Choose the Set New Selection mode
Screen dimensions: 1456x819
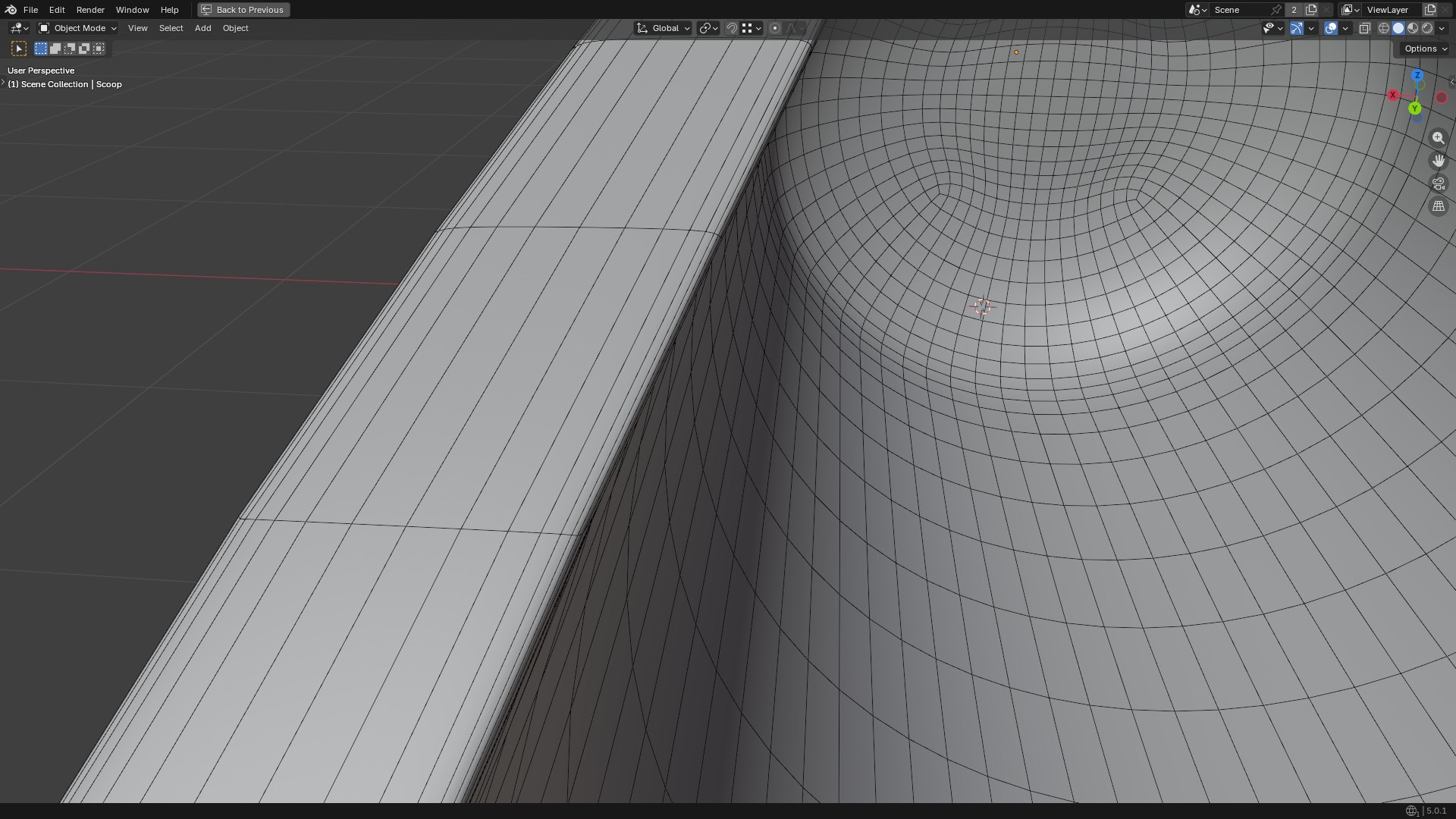pyautogui.click(x=41, y=49)
